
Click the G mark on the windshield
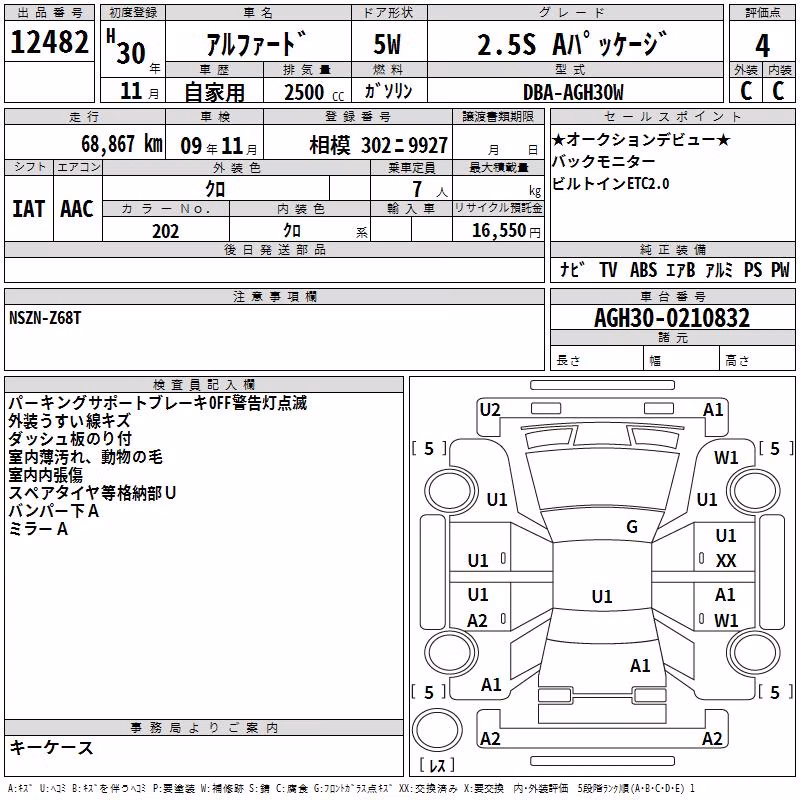point(632,527)
